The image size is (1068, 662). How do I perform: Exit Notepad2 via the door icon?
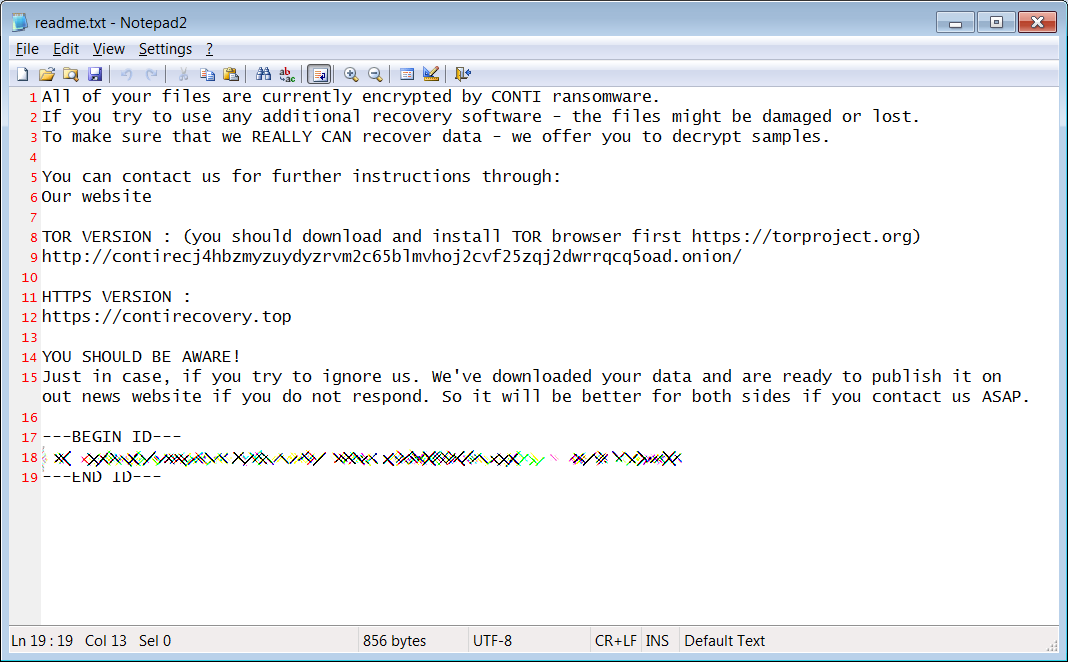(461, 74)
